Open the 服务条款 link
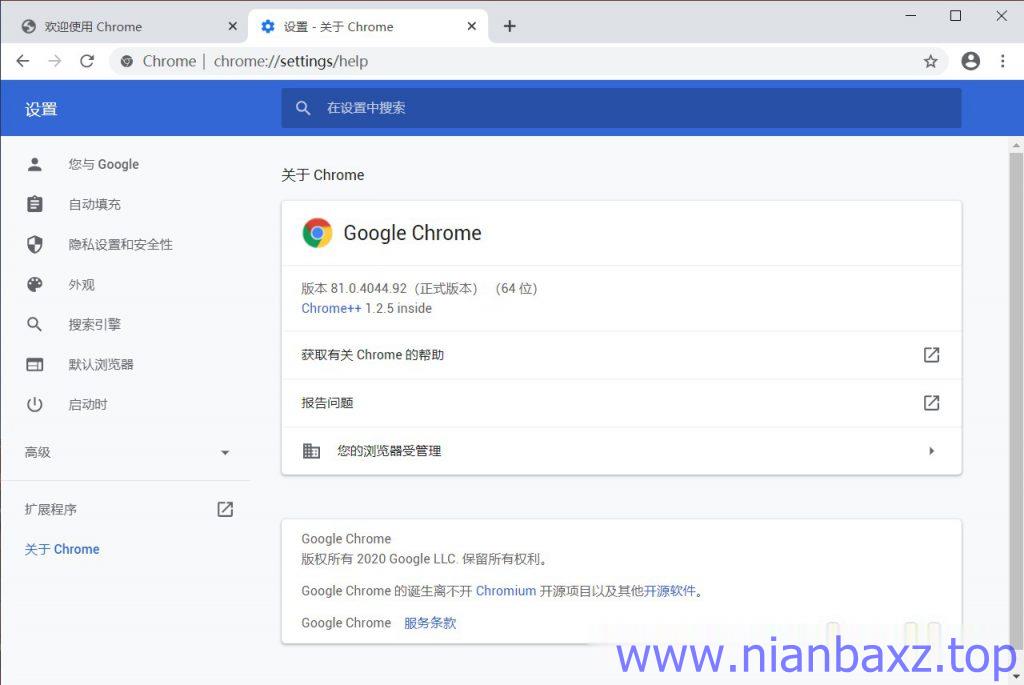The image size is (1024, 685). 430,623
